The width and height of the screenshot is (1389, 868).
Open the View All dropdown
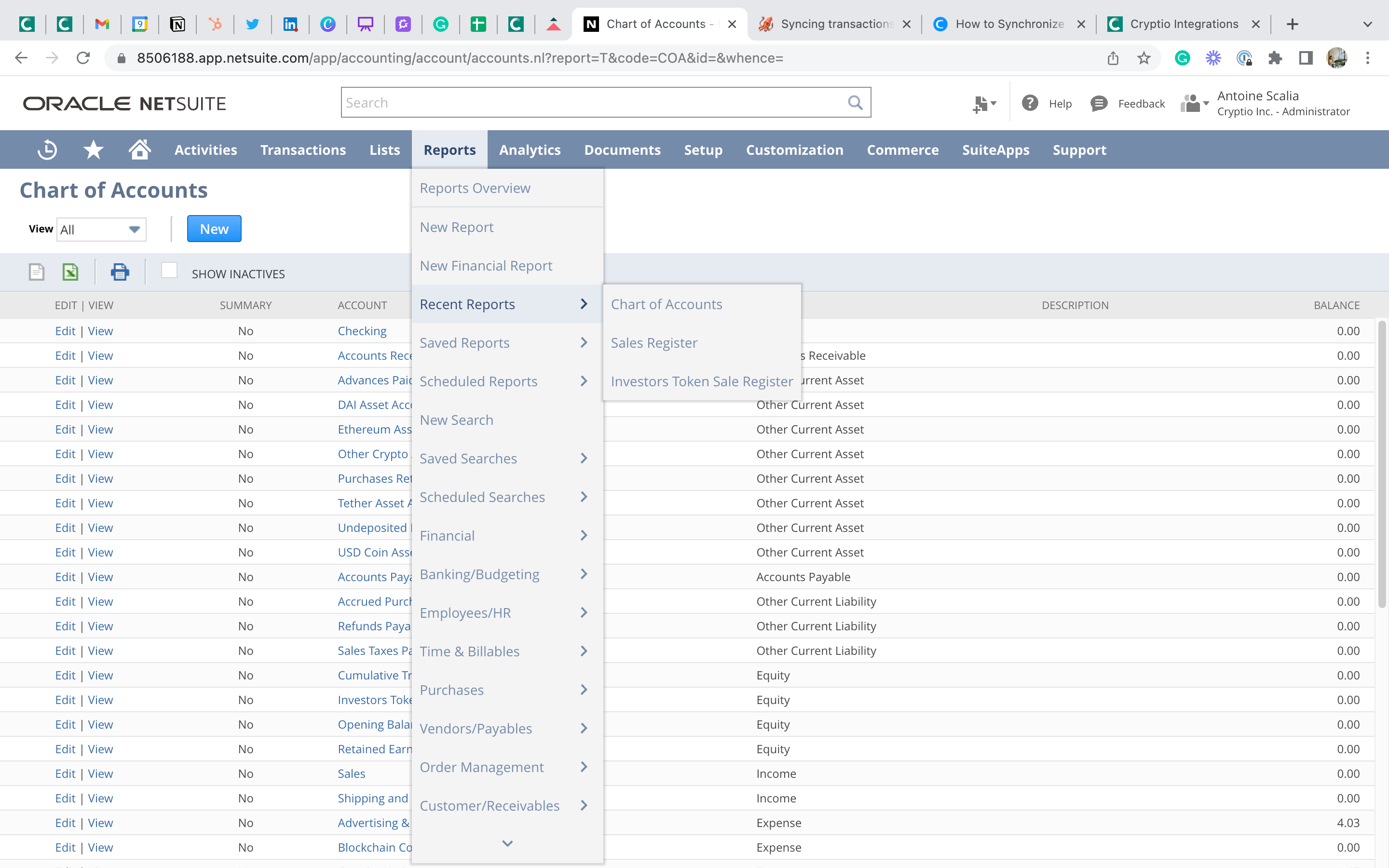click(x=102, y=230)
